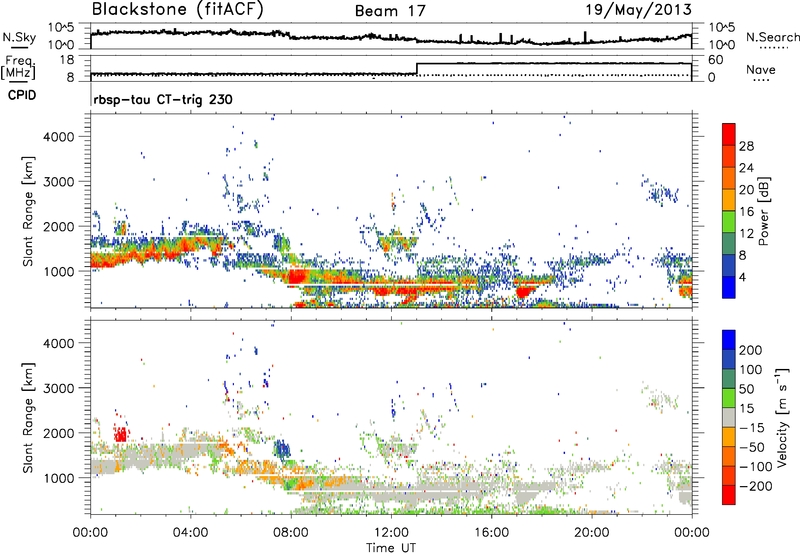The width and height of the screenshot is (800, 554).
Task: Click the 'CPID' row label
Action: coord(22,95)
